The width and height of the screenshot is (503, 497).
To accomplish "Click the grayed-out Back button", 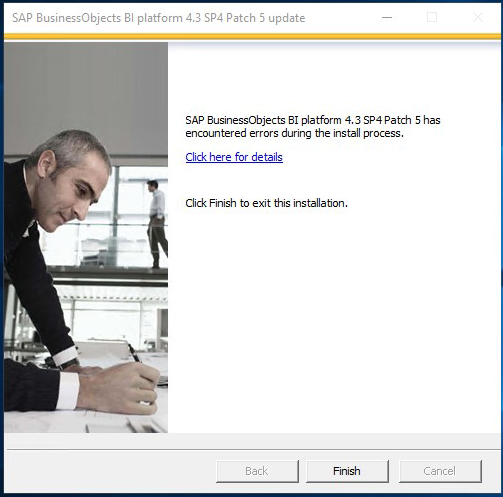I will tap(257, 471).
